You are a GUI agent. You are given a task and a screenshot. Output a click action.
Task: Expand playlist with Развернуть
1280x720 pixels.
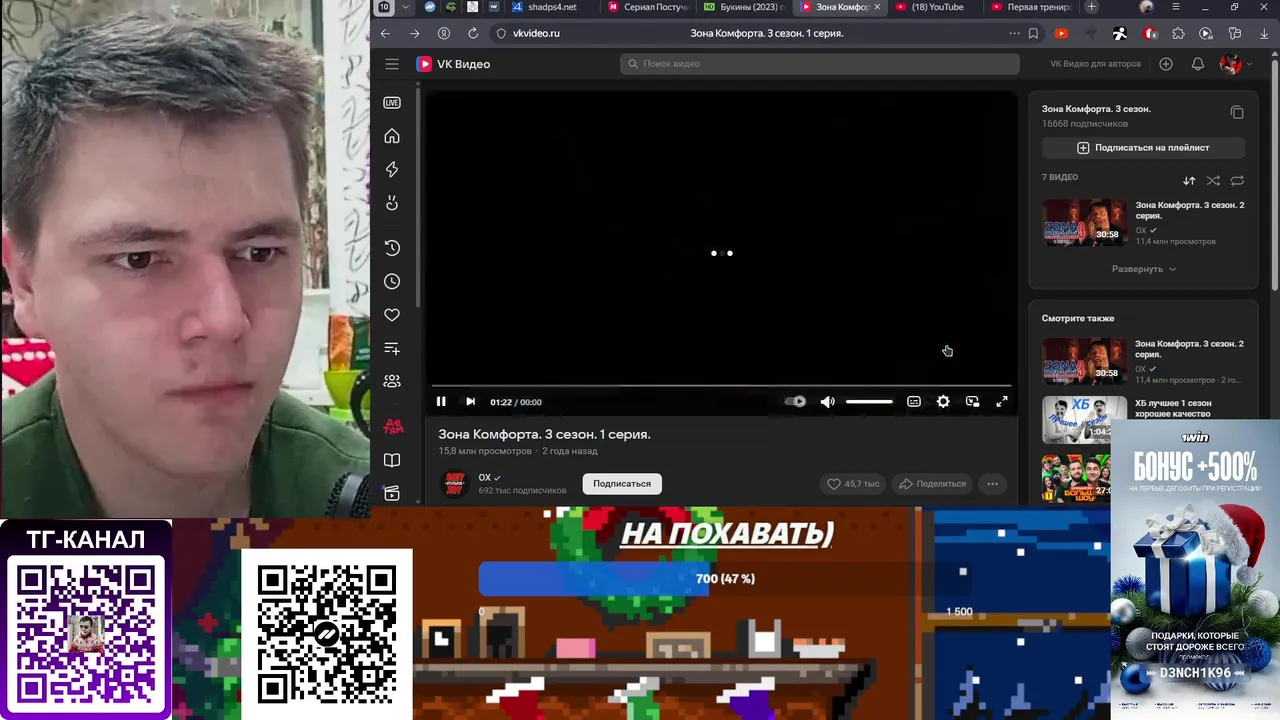tap(1143, 269)
